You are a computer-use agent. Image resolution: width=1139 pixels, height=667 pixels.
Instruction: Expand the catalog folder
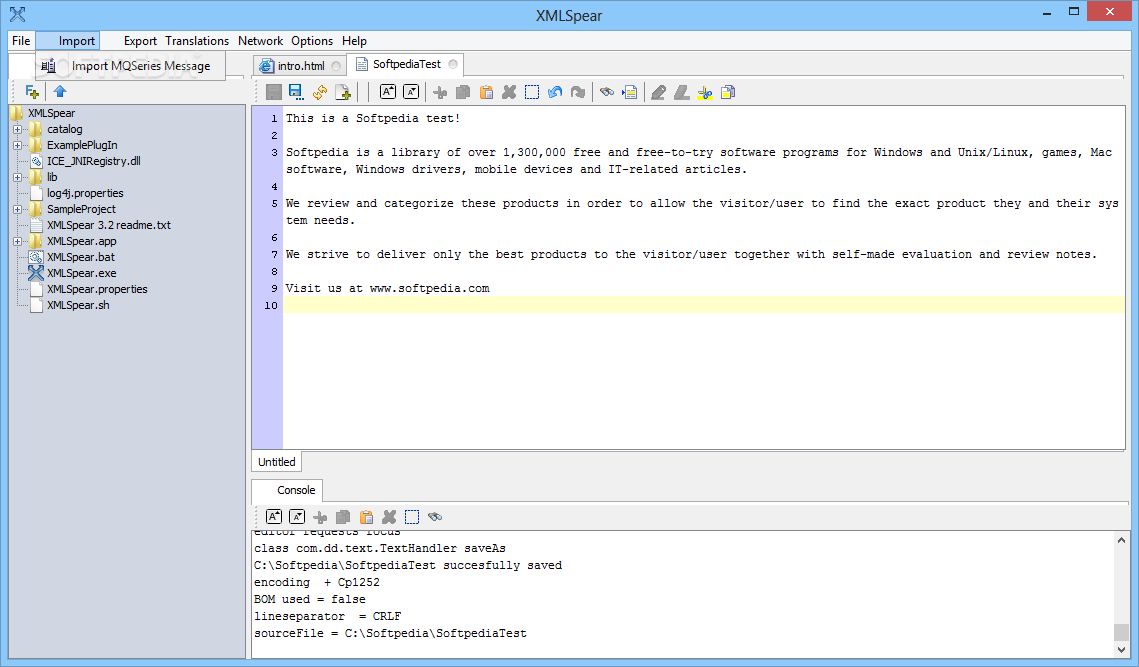click(17, 129)
